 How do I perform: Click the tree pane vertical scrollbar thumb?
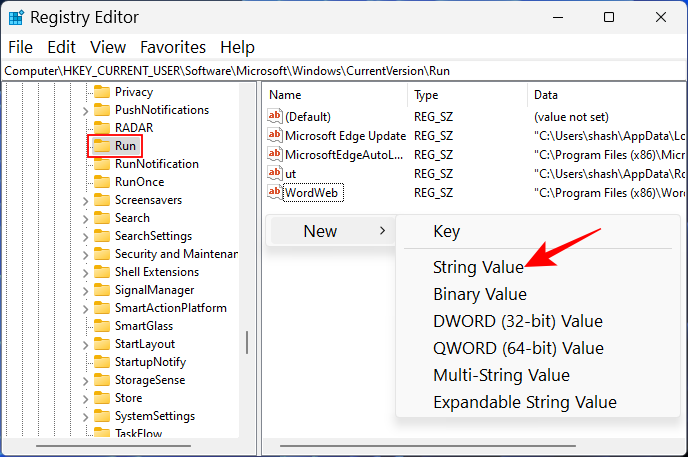(x=247, y=342)
